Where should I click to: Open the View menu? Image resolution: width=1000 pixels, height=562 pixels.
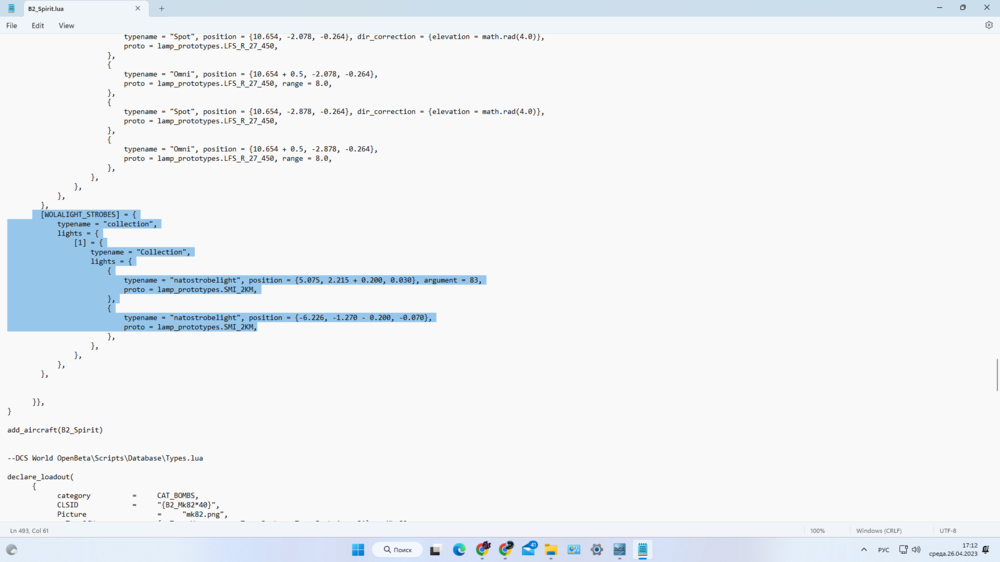tap(66, 26)
